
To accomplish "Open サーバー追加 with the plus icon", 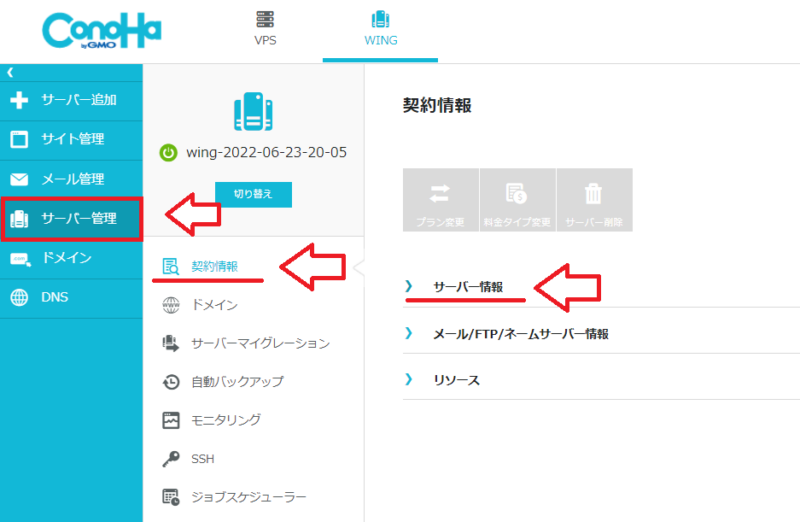I will [19, 100].
